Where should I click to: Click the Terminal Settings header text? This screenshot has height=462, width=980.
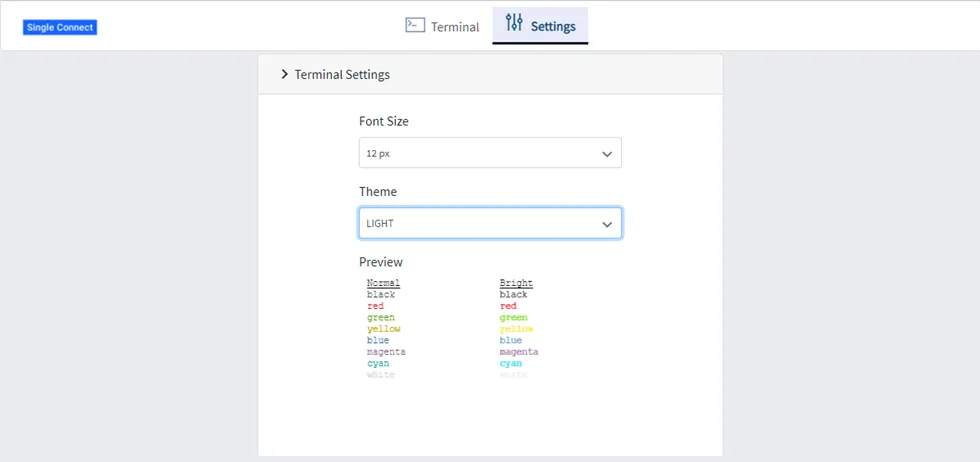pos(342,74)
